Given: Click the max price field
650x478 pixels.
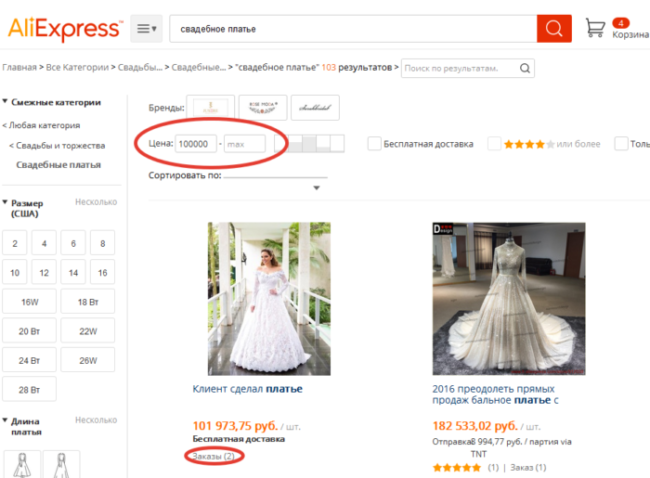Looking at the screenshot, I should click(x=245, y=144).
